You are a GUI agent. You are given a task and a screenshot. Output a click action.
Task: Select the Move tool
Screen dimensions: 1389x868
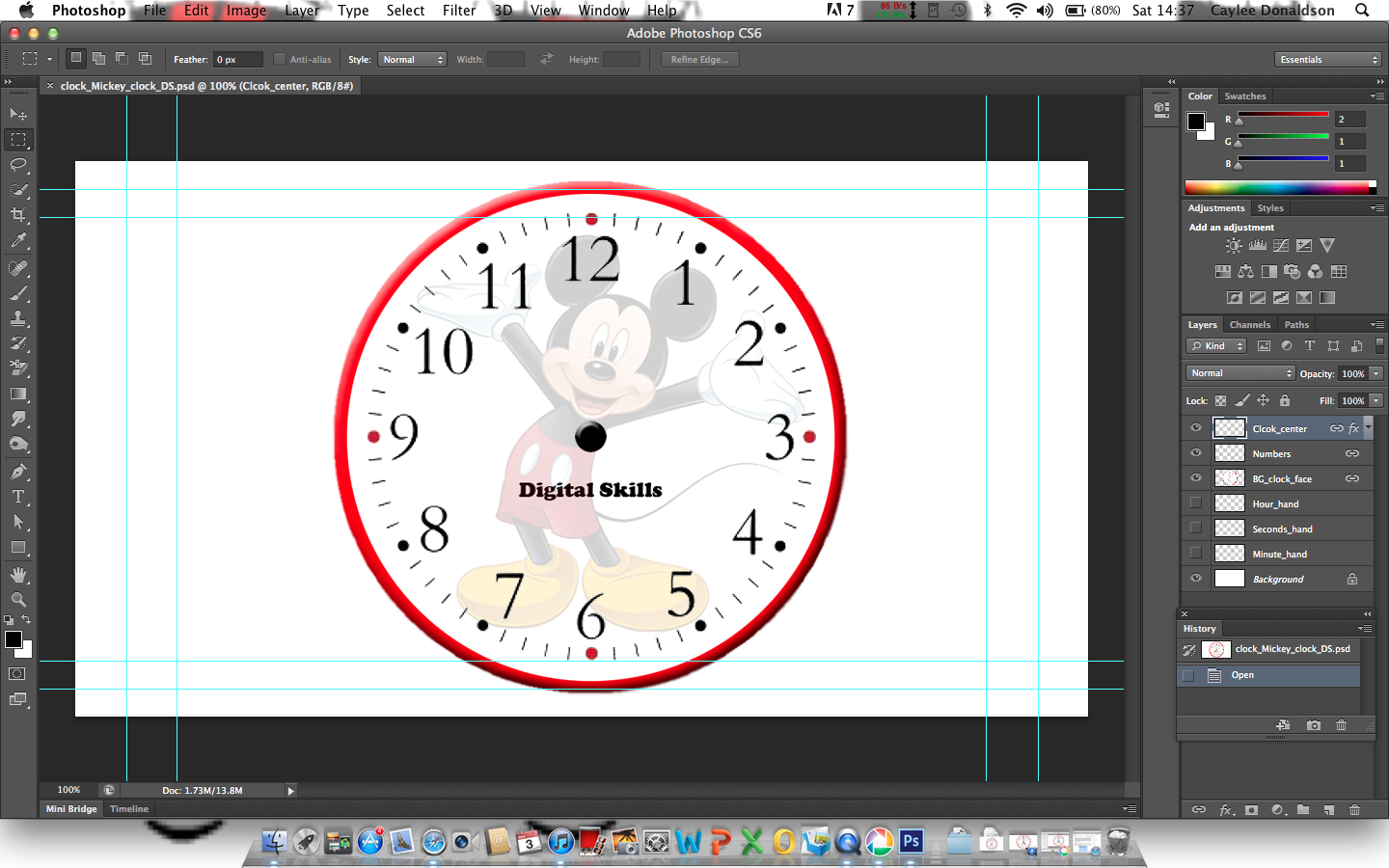coord(18,114)
